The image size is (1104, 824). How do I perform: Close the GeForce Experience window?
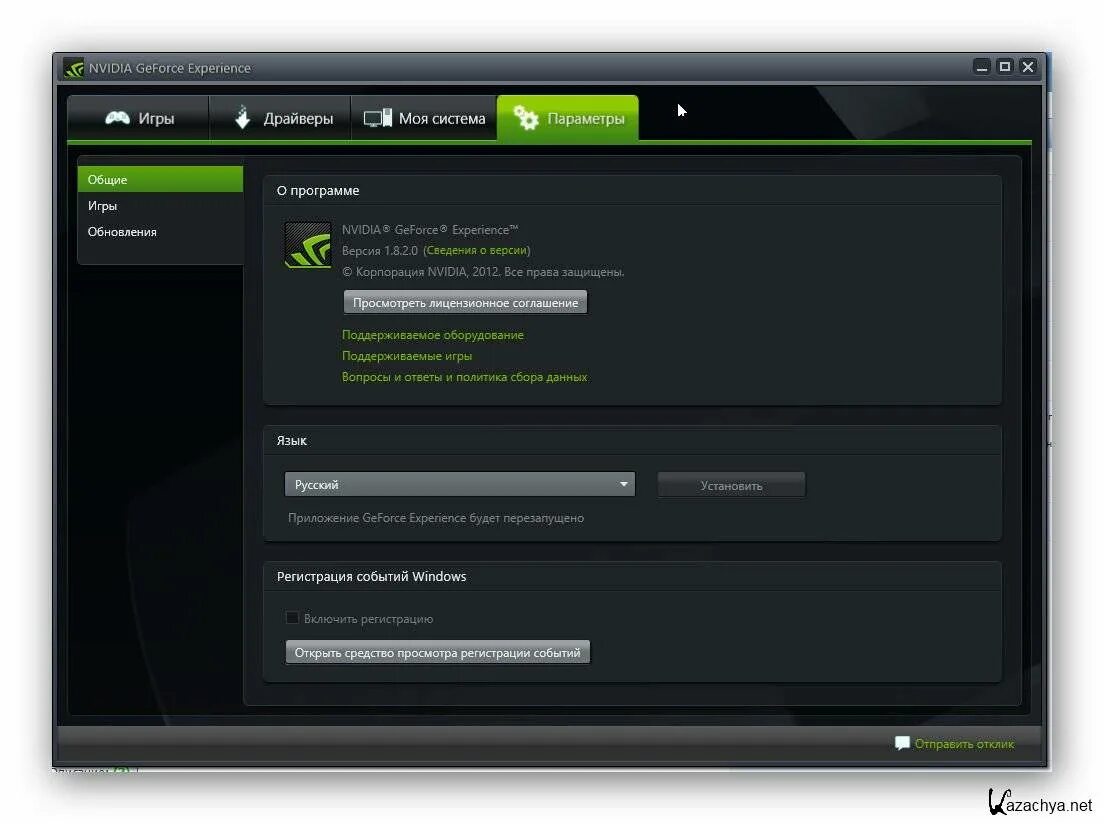click(x=1028, y=67)
